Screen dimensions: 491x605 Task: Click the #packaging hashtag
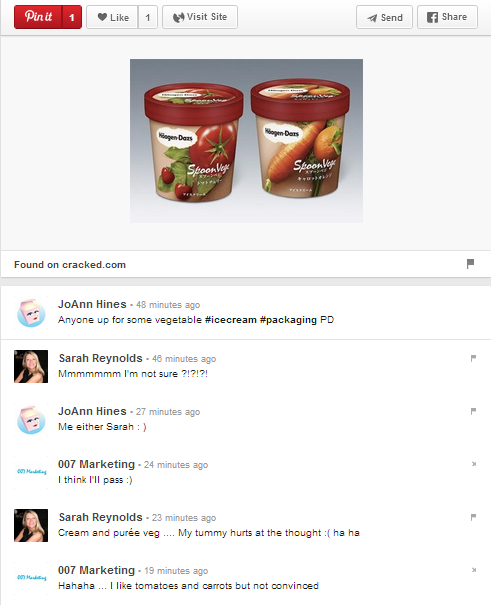pyautogui.click(x=288, y=320)
